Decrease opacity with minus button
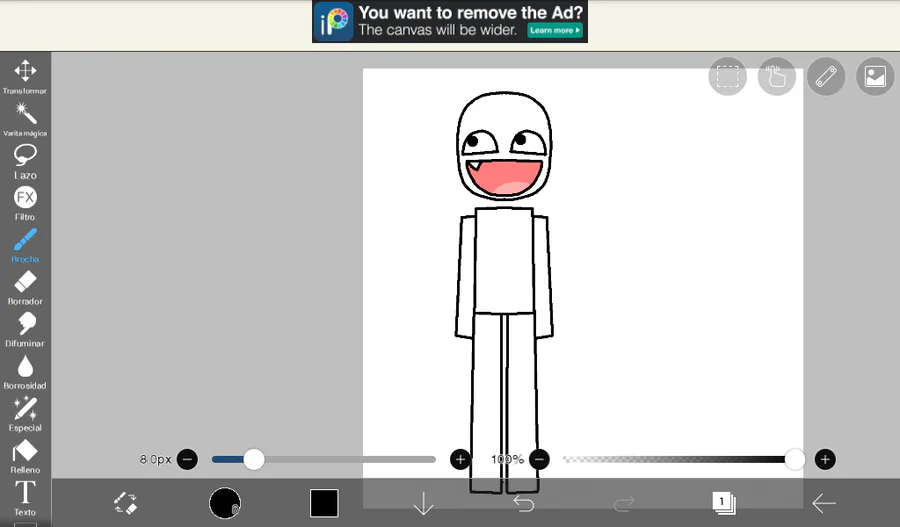The height and width of the screenshot is (527, 900). 539,459
